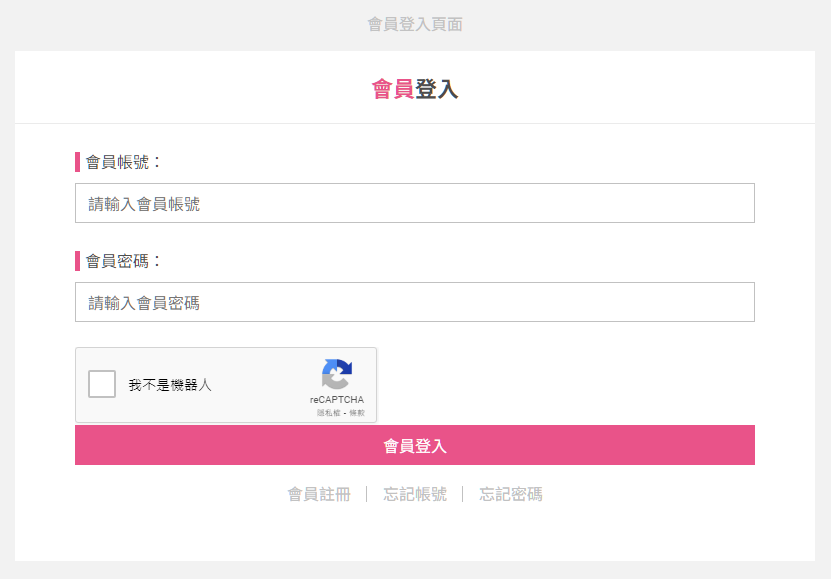The height and width of the screenshot is (579, 831).
Task: Click the pink bar beside 會員帳號 label
Action: [x=77, y=162]
